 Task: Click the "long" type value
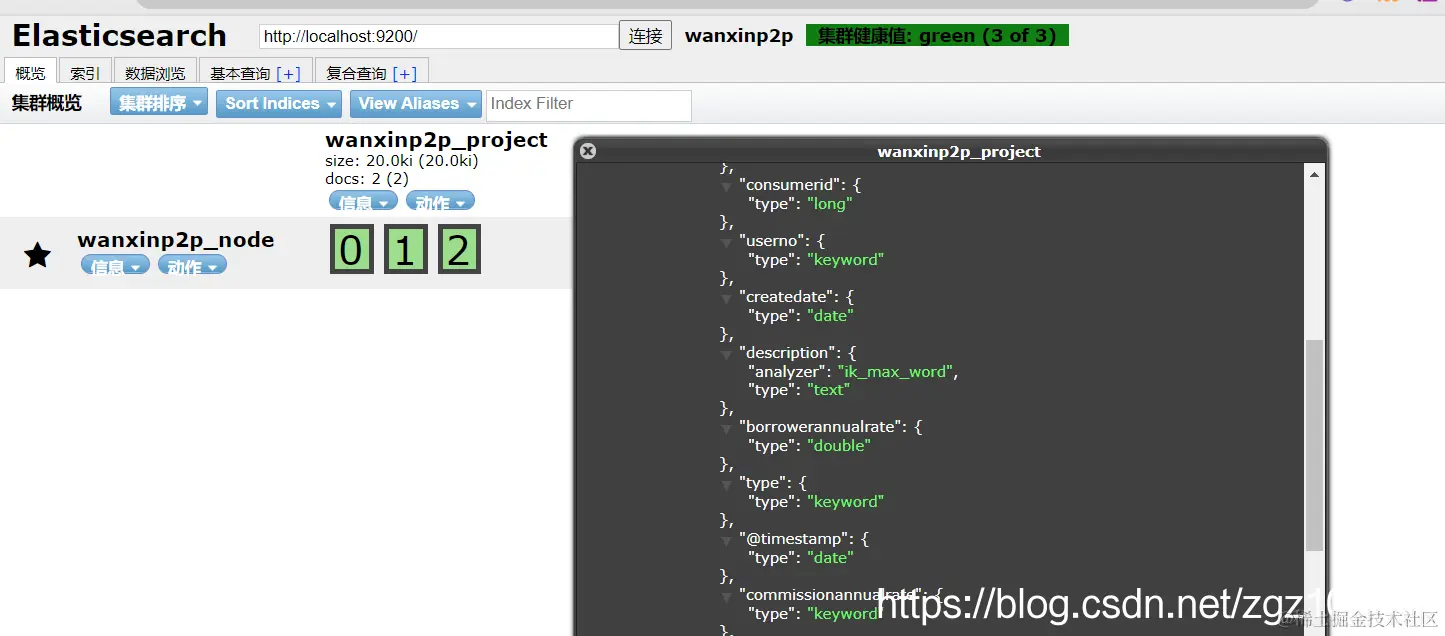(830, 204)
